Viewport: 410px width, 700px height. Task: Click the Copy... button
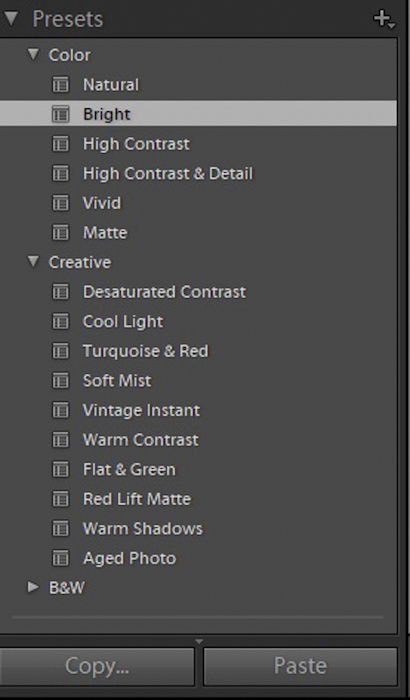point(97,666)
